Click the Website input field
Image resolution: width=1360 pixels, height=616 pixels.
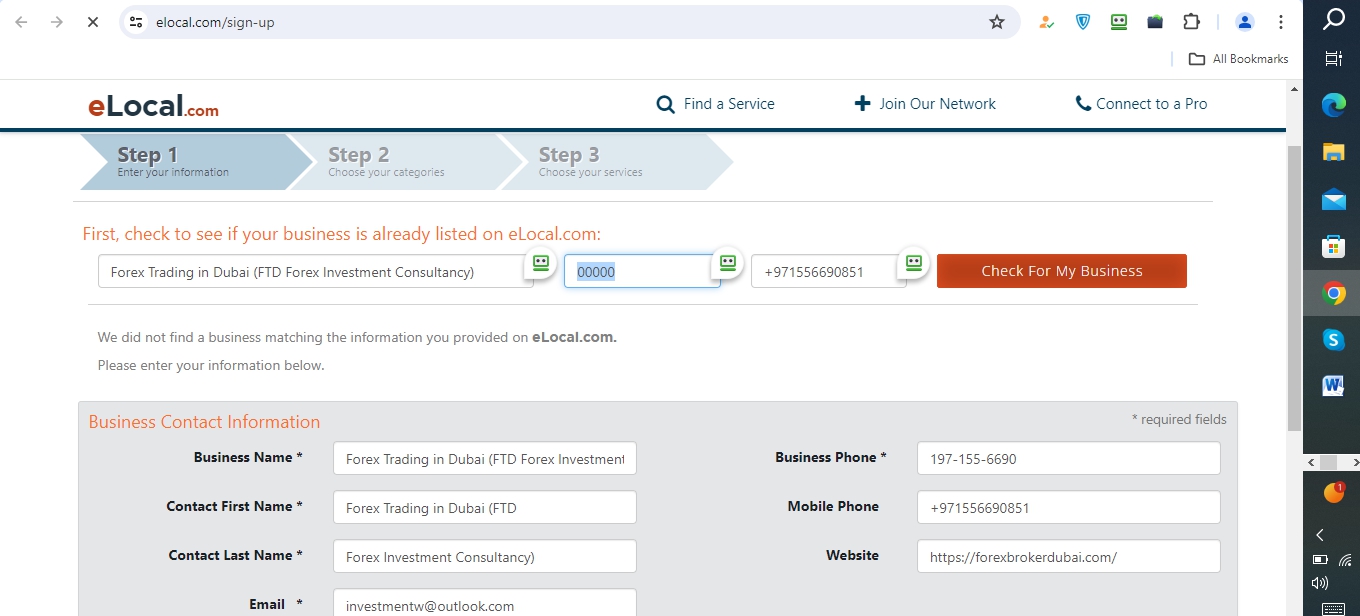[x=1067, y=557]
